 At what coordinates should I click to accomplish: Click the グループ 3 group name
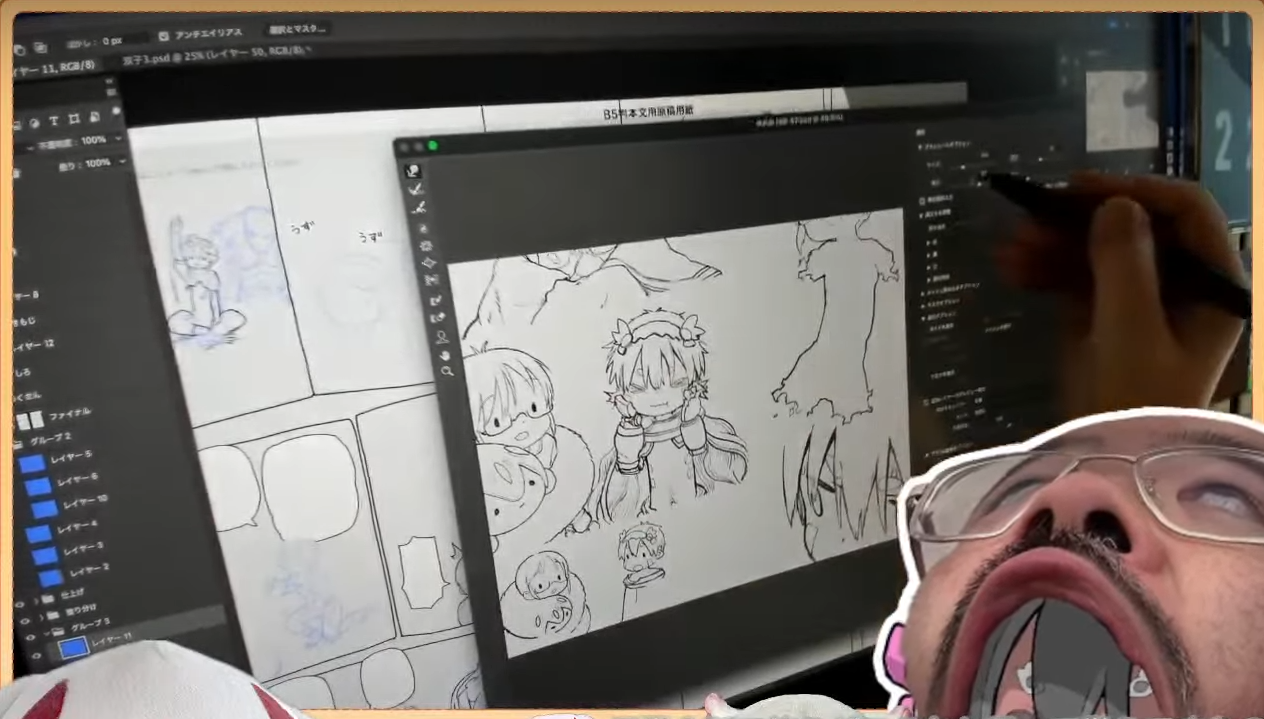pos(90,625)
